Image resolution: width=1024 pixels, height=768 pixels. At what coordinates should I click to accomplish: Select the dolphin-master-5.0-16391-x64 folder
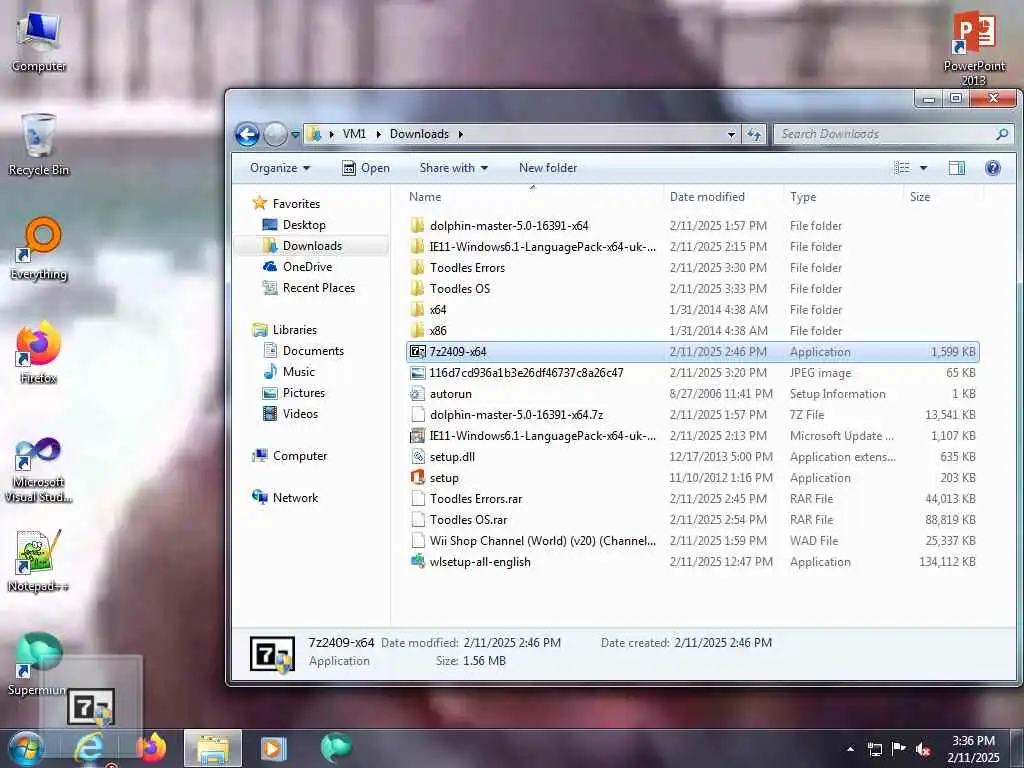[692, 225]
